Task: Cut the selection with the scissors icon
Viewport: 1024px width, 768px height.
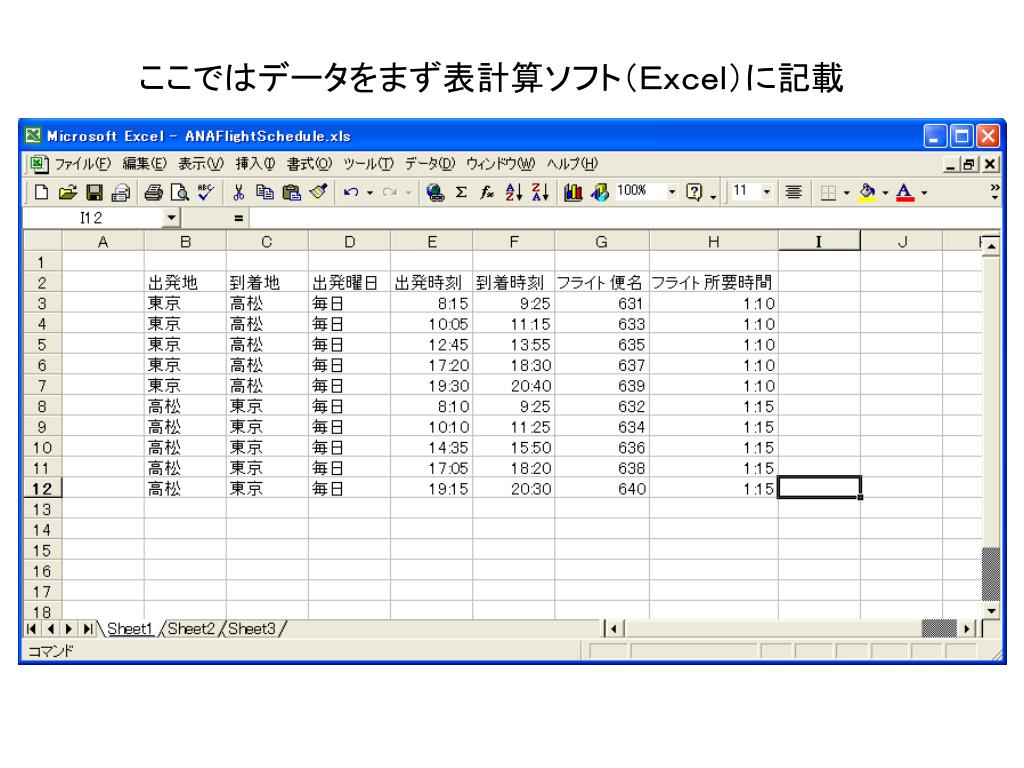Action: point(238,192)
